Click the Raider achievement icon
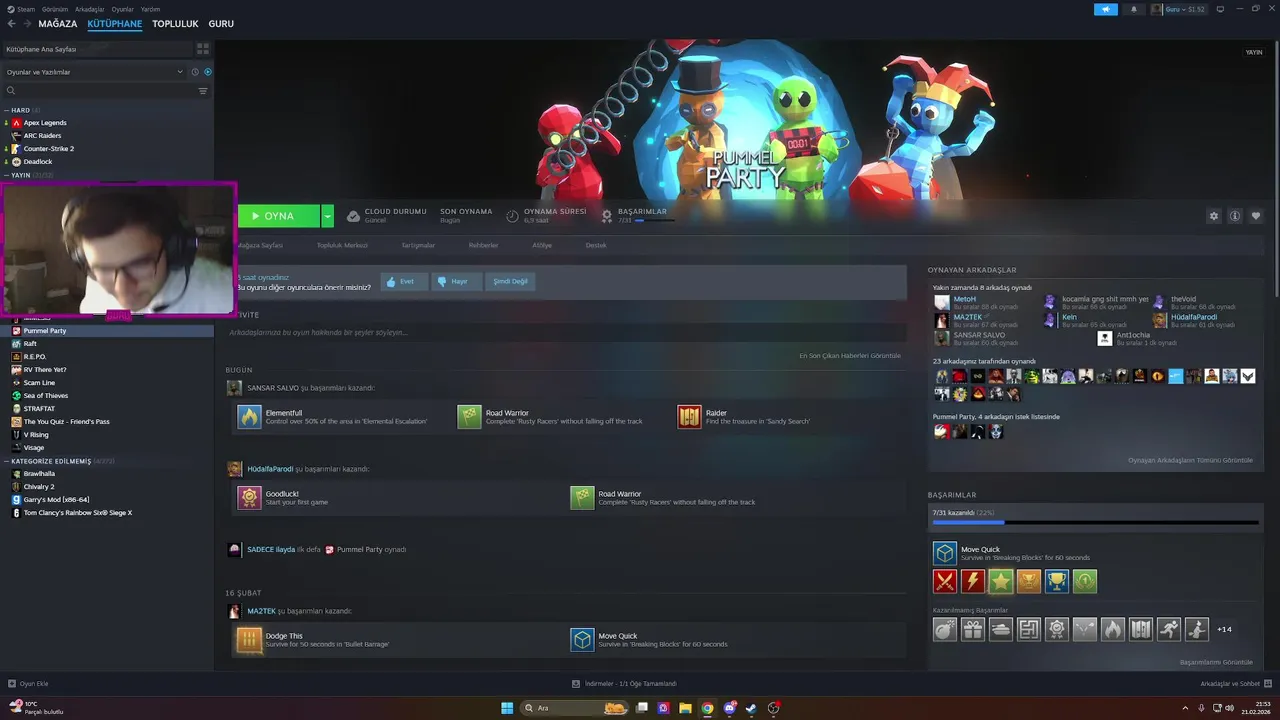The image size is (1280, 720). tap(689, 417)
